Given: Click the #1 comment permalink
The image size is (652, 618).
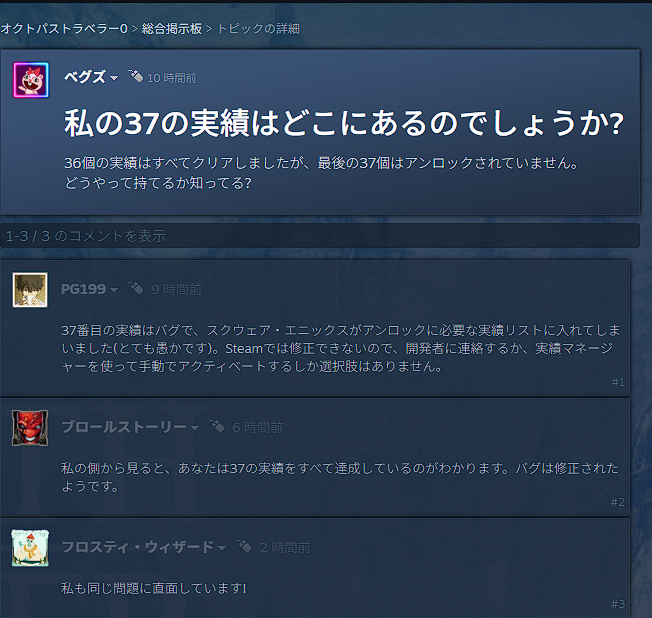Looking at the screenshot, I should [618, 382].
